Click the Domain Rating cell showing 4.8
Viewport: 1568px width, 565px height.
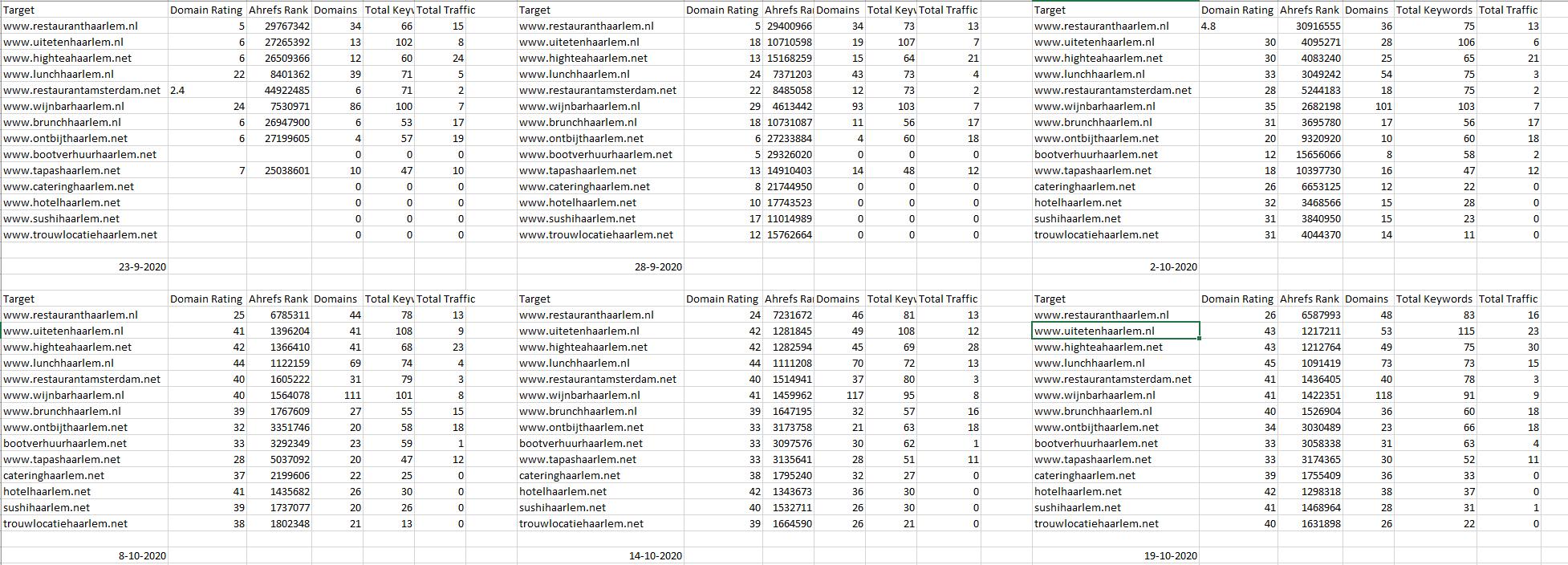[1238, 26]
